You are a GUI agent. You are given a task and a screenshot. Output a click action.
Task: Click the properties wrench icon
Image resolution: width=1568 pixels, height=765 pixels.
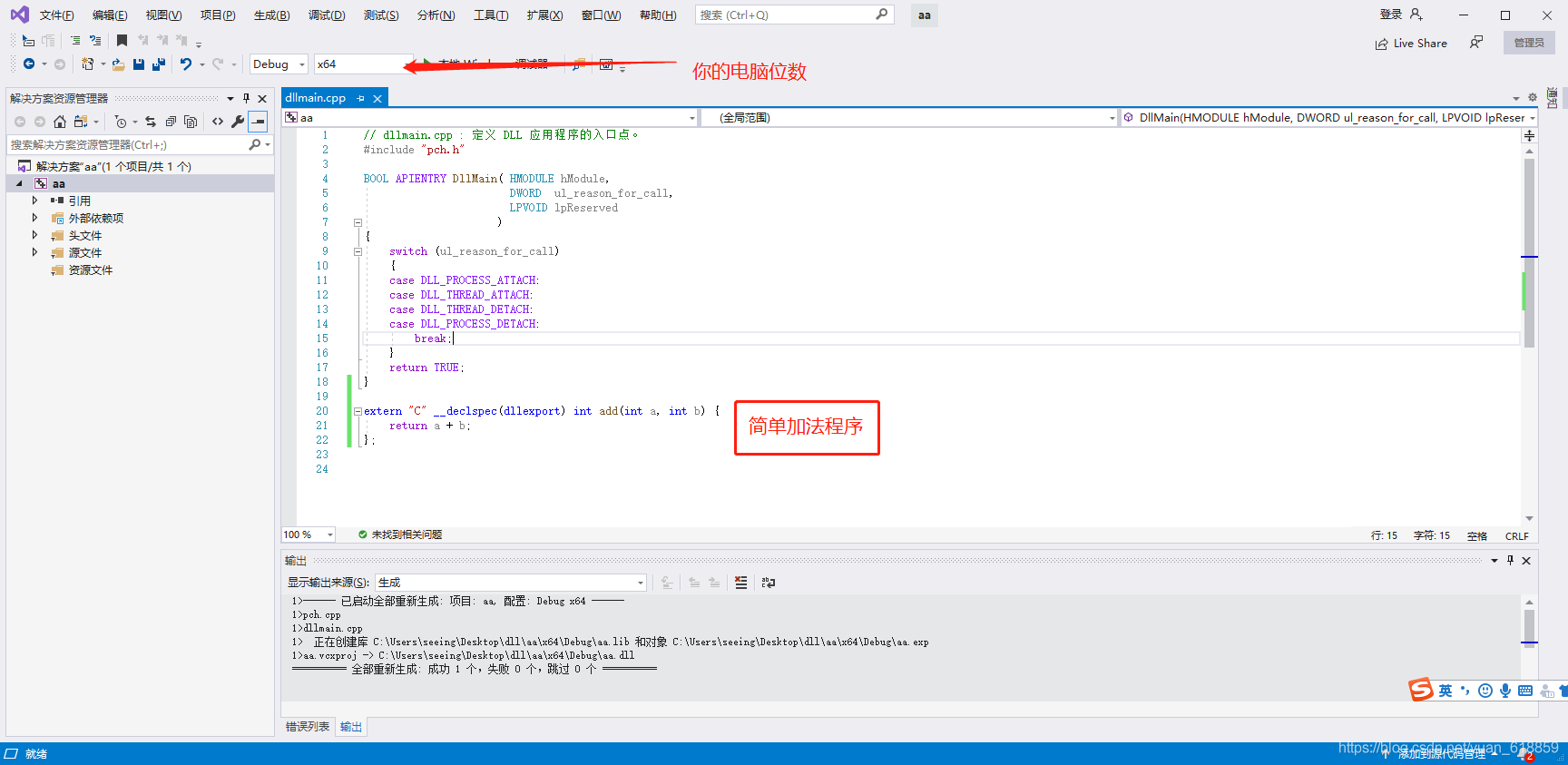238,122
